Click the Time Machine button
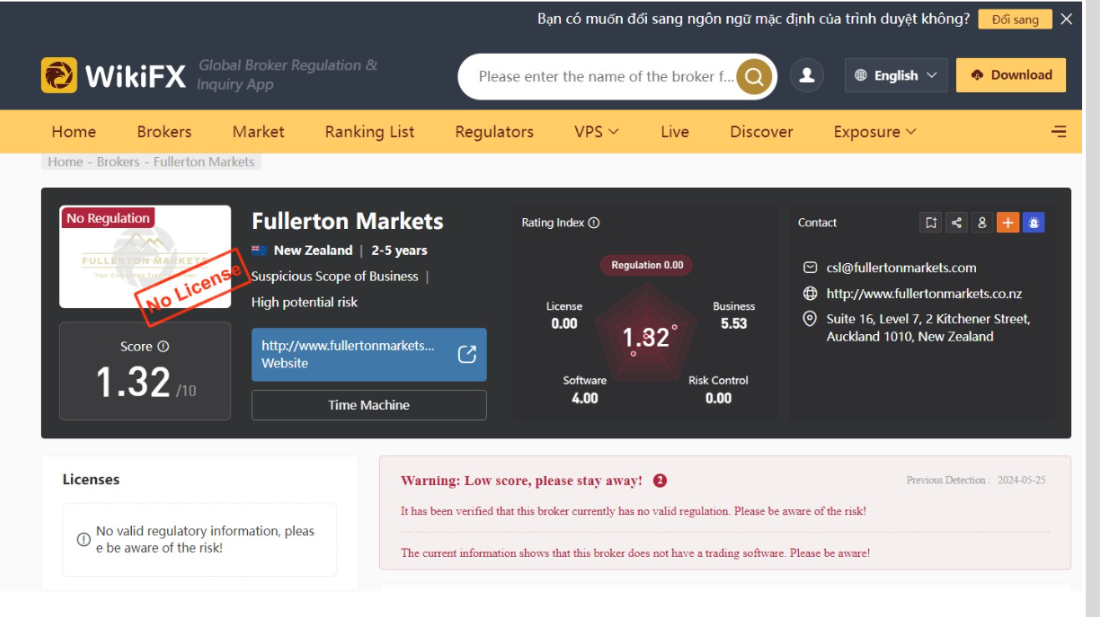1100x617 pixels. (x=369, y=405)
